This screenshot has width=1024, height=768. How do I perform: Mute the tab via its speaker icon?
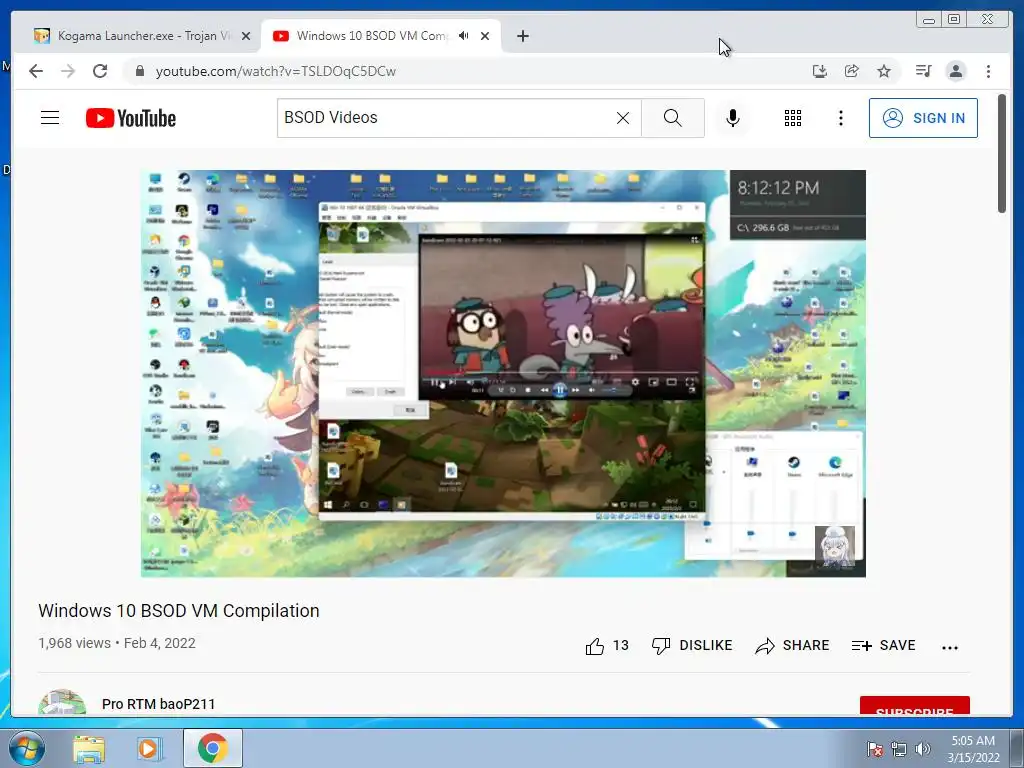tap(464, 36)
